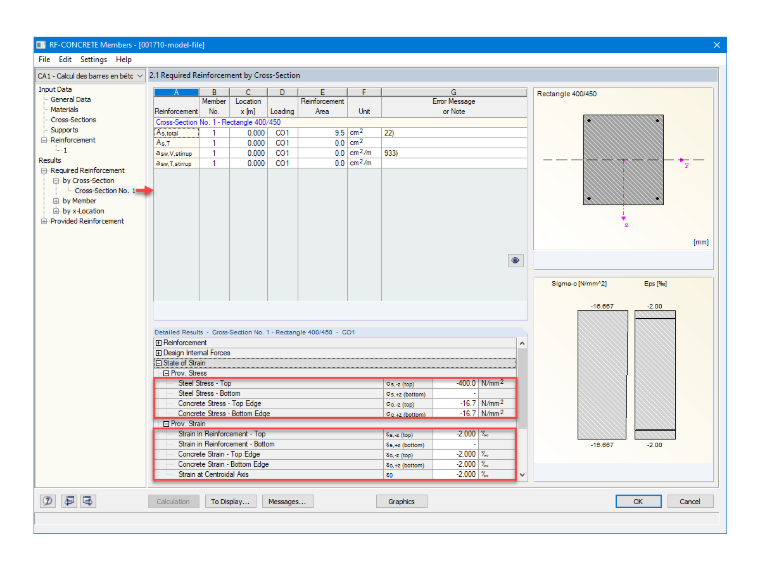Select Supports in the tree
760x570 pixels.
pyautogui.click(x=64, y=130)
